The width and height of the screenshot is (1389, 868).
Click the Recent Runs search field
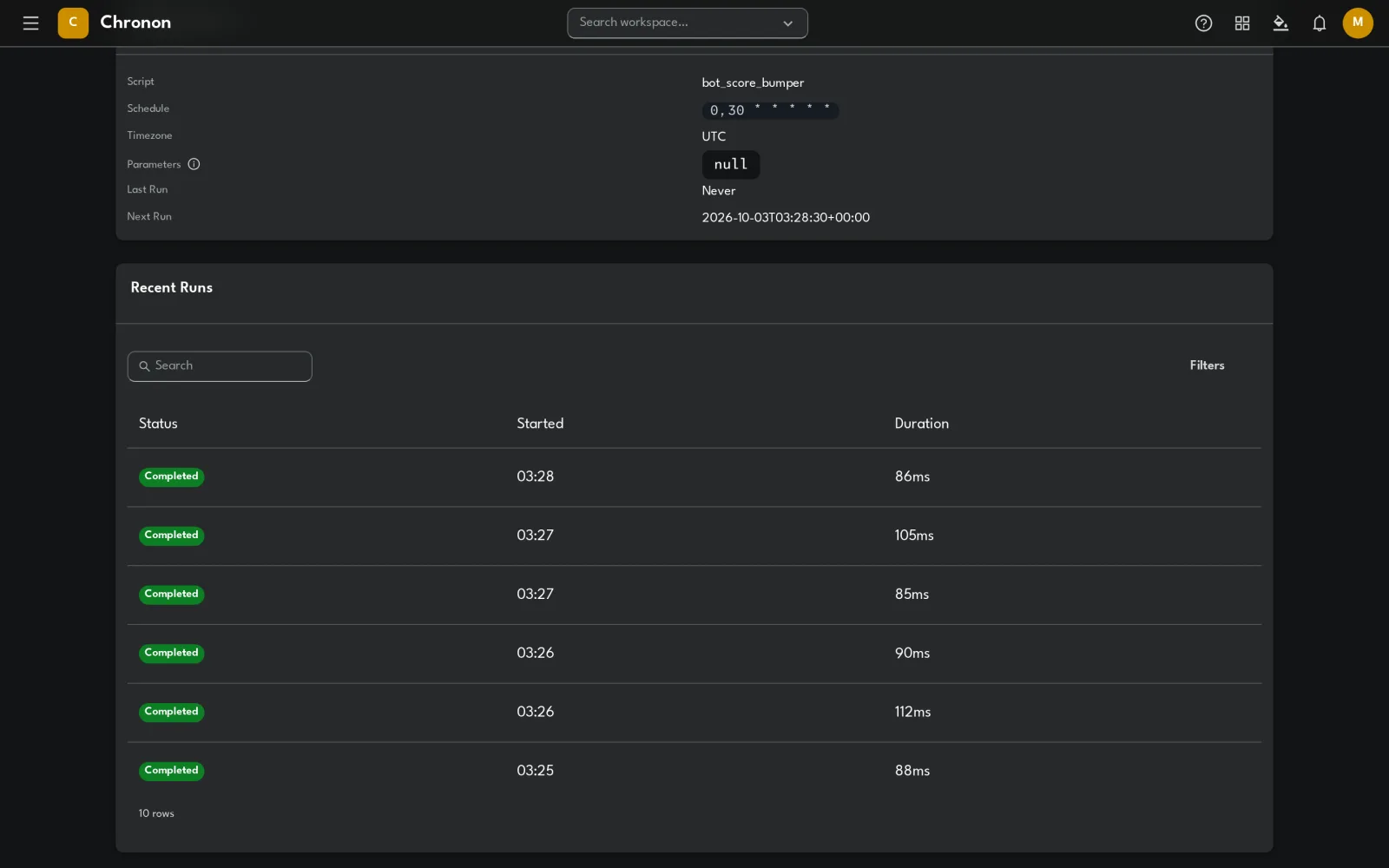coord(220,366)
